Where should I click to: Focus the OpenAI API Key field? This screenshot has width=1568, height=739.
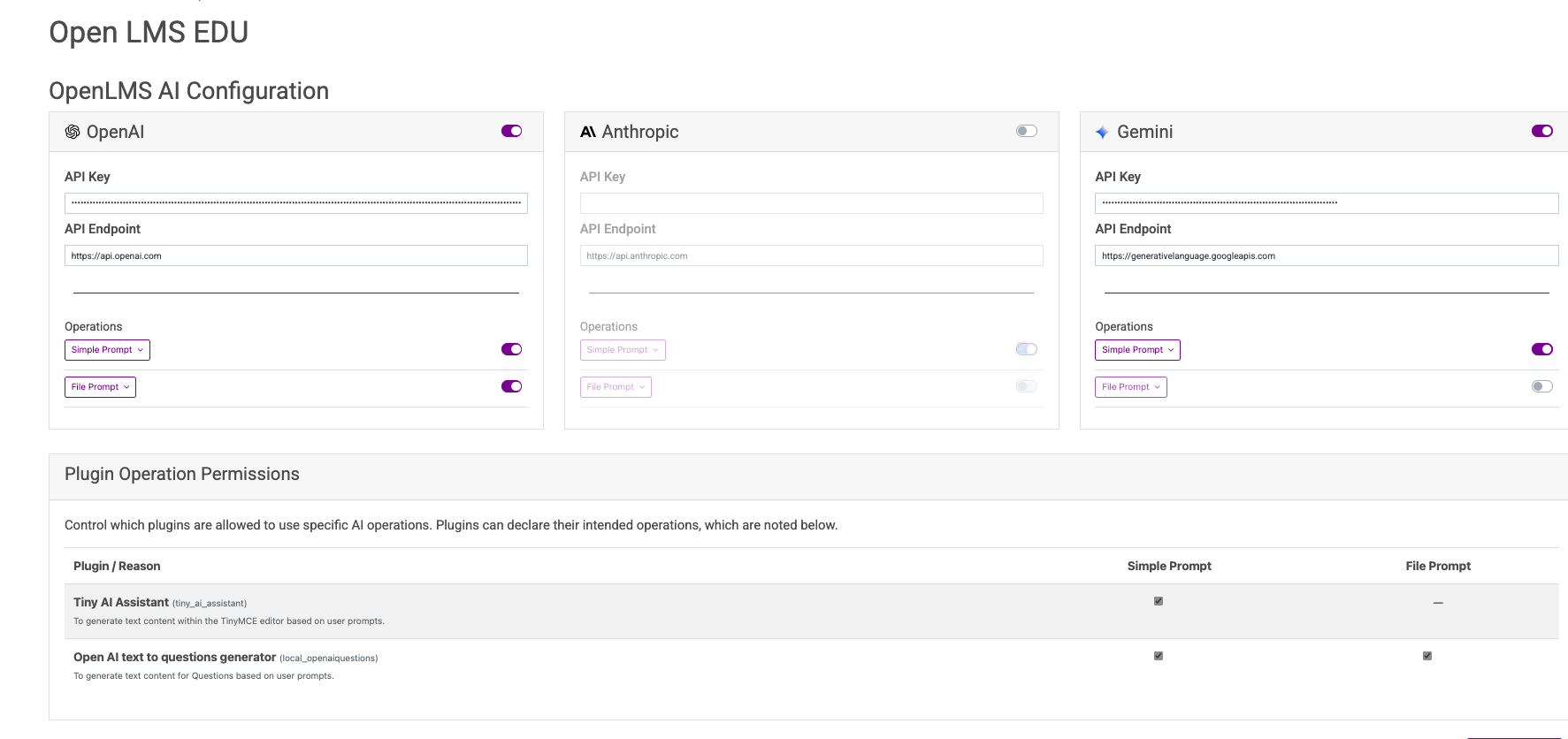[296, 203]
